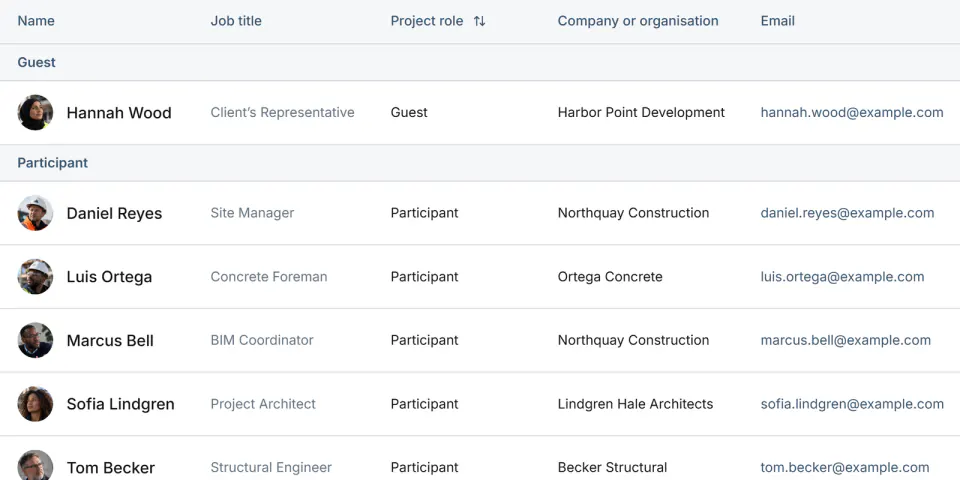960x480 pixels.
Task: Click the Becker Structural company cell
Action: click(612, 468)
